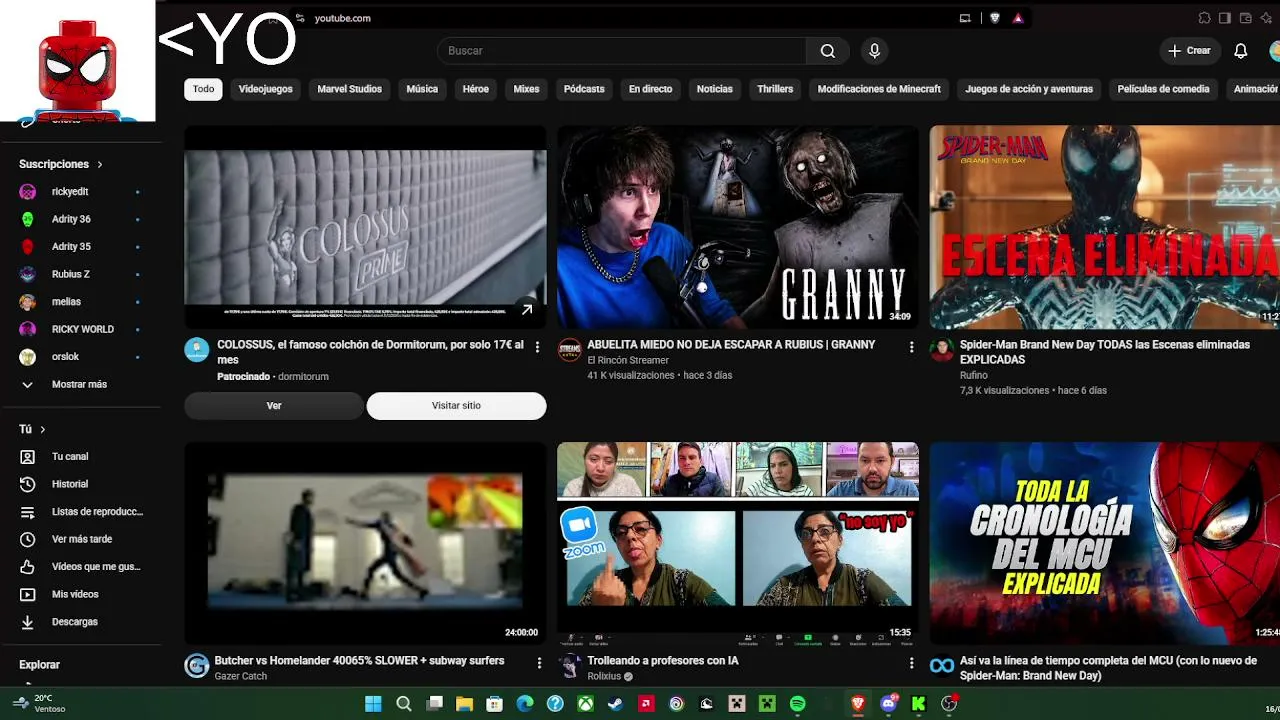Image resolution: width=1280 pixels, height=720 pixels.
Task: Filter by En directo chip
Action: [x=651, y=89]
